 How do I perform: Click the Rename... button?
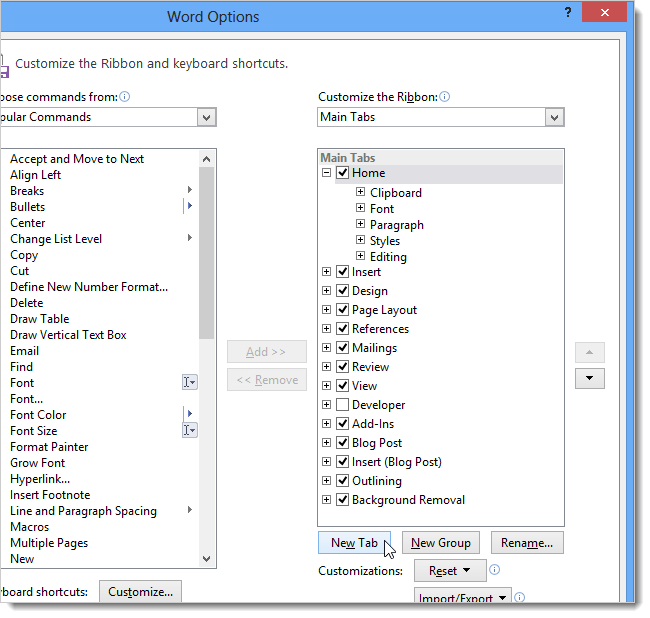click(527, 543)
